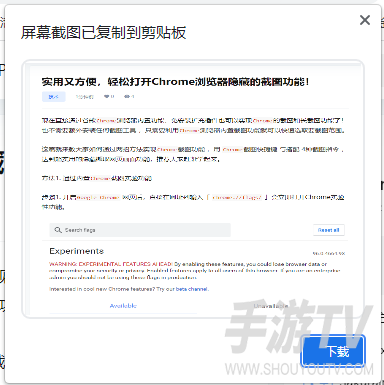Click the dialog title 屏幕截图已复制到剪贴板
The height and width of the screenshot is (385, 384).
[x=103, y=33]
